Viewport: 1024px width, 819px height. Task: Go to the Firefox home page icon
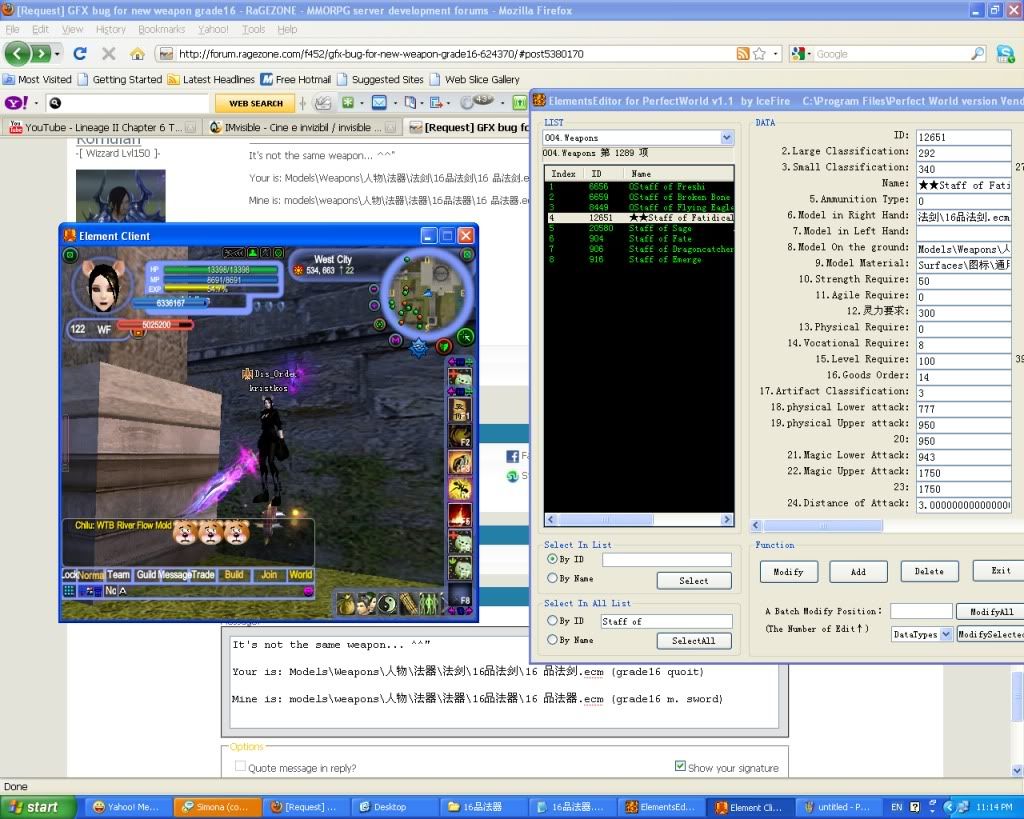click(x=136, y=54)
